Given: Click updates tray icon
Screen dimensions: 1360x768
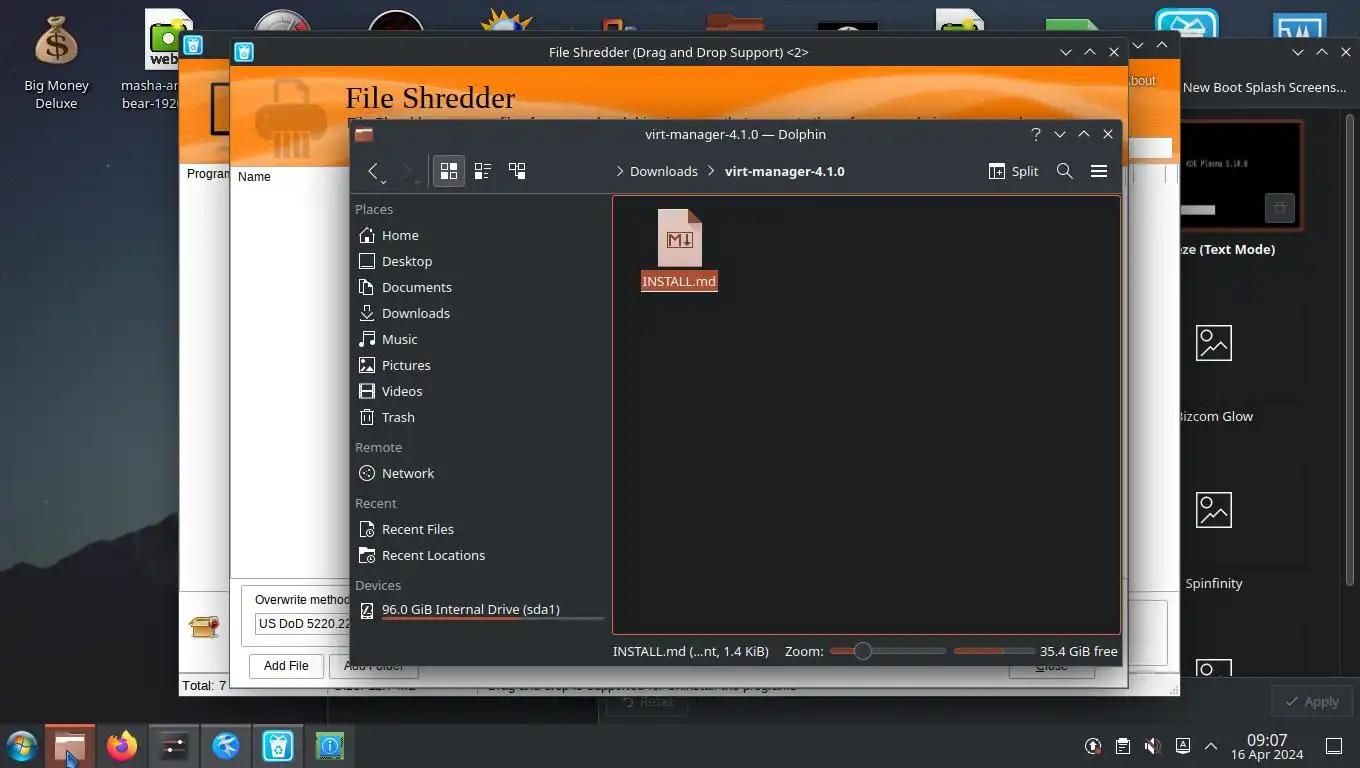Looking at the screenshot, I should 1093,746.
